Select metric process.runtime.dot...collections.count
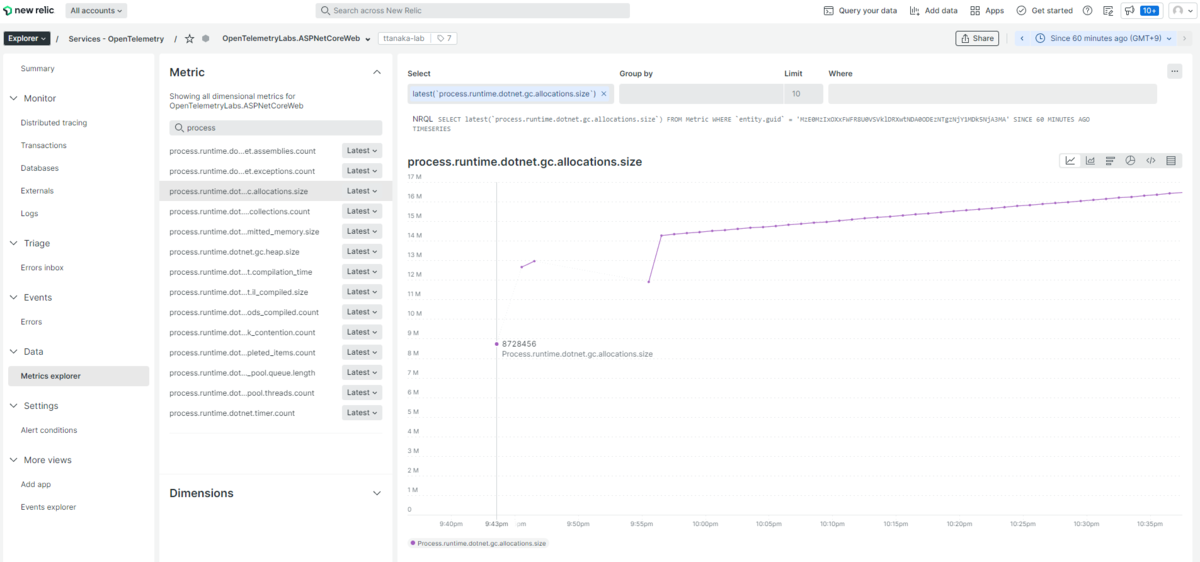This screenshot has height=562, width=1200. [240, 211]
